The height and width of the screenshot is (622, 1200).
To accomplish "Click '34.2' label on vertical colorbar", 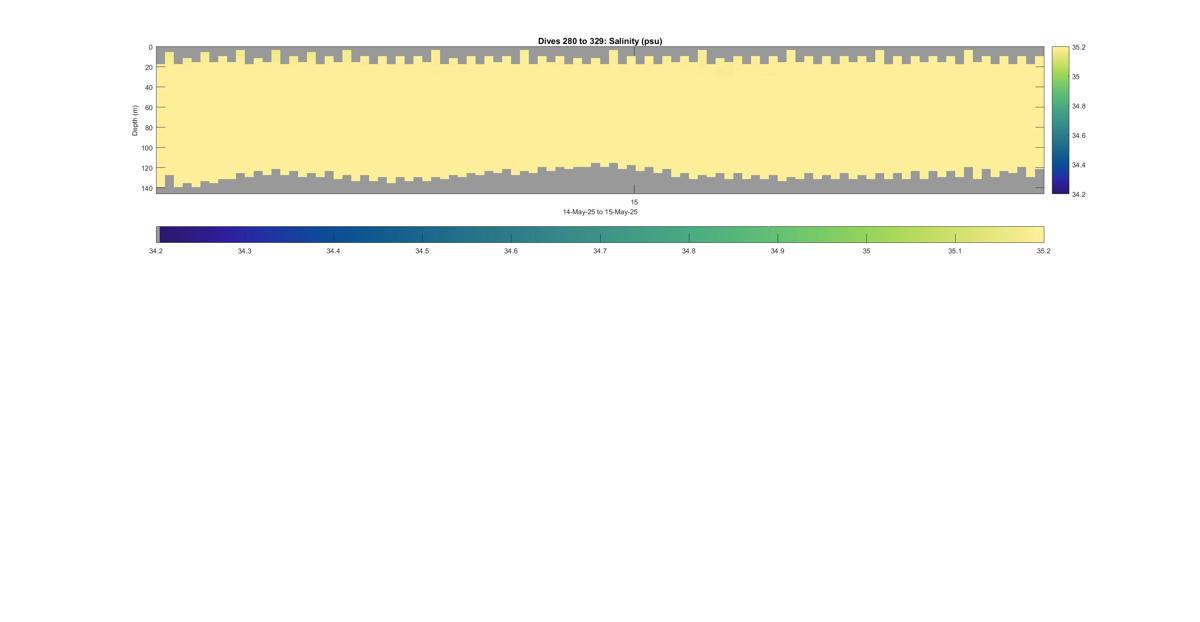I will [x=1078, y=194].
